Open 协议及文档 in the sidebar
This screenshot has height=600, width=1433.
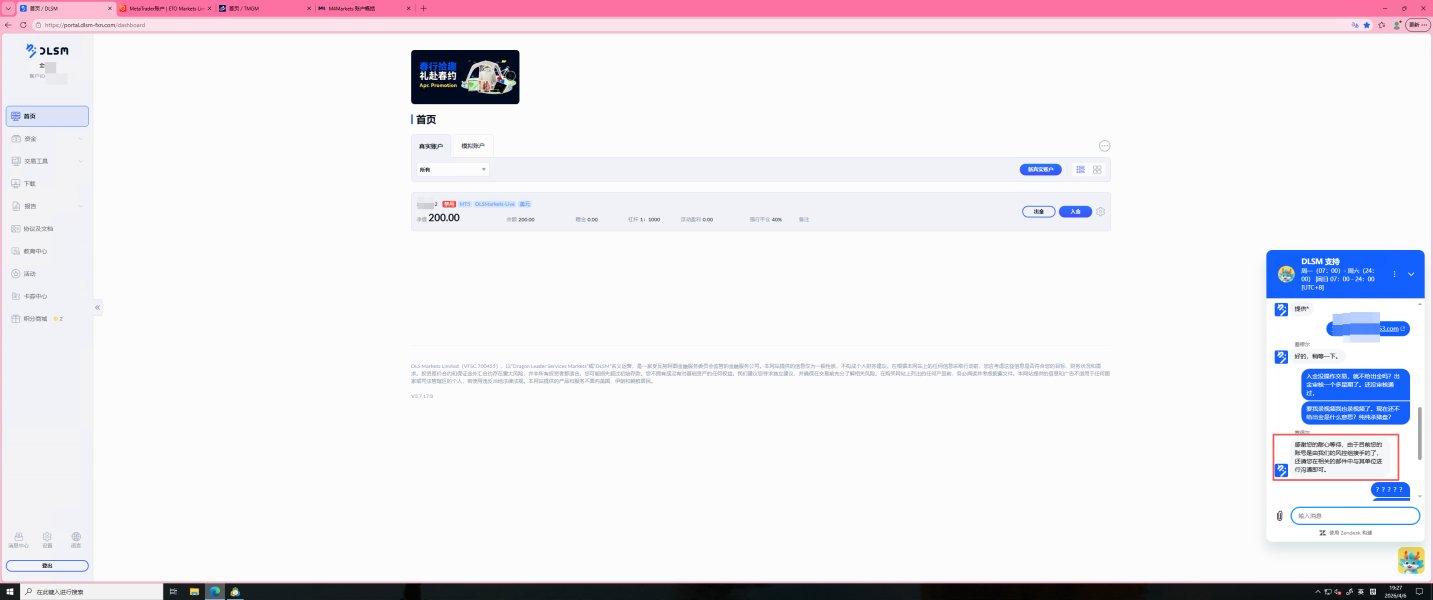(47, 229)
